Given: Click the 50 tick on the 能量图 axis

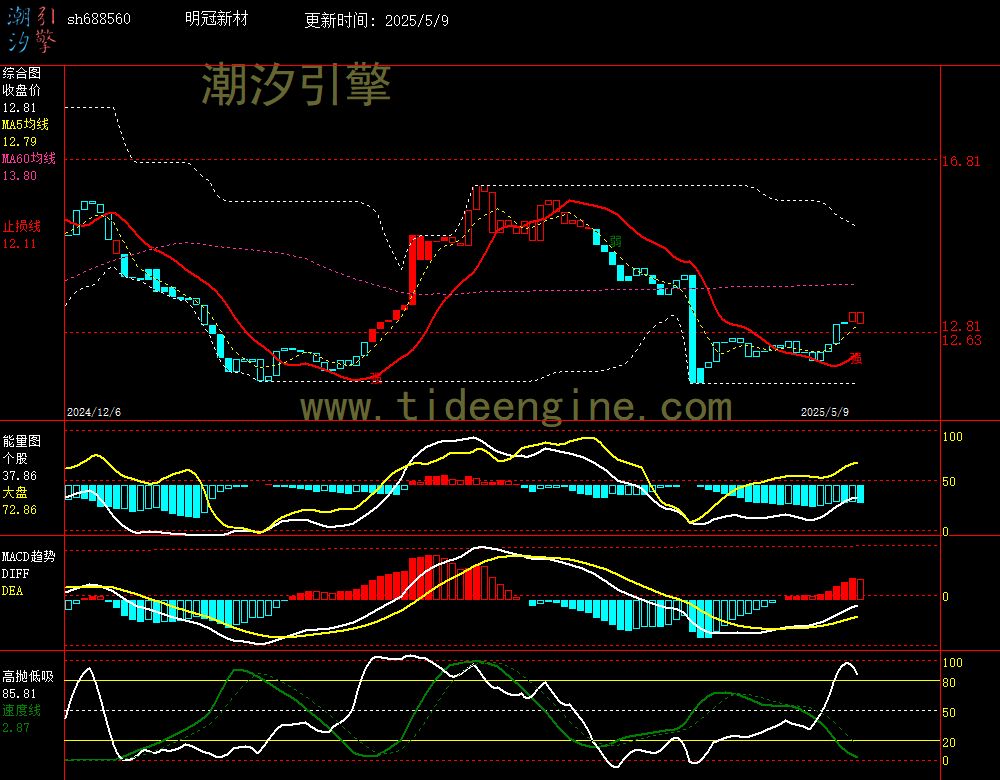Looking at the screenshot, I should coord(949,482).
